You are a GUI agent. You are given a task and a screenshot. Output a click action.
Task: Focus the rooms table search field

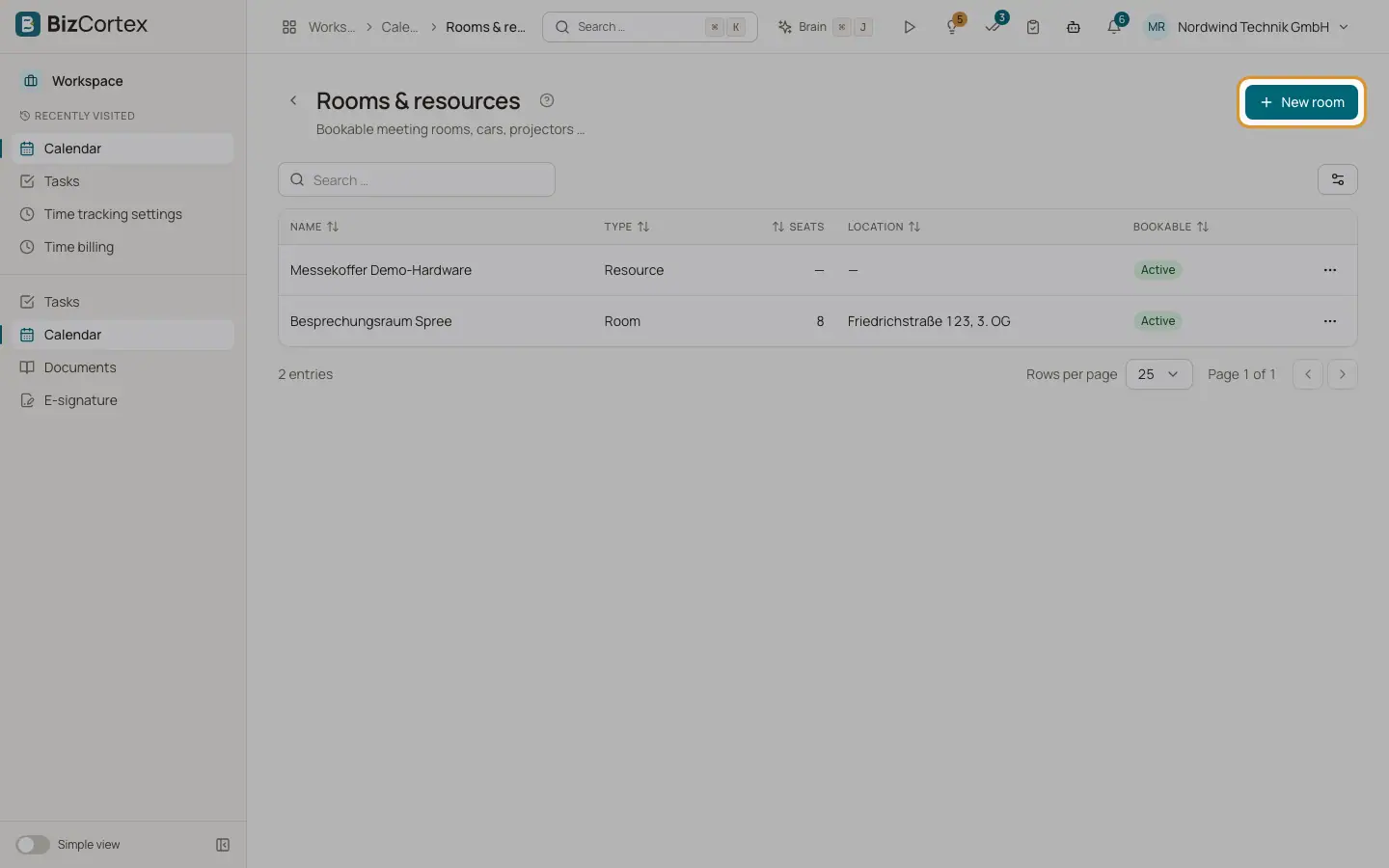point(417,179)
